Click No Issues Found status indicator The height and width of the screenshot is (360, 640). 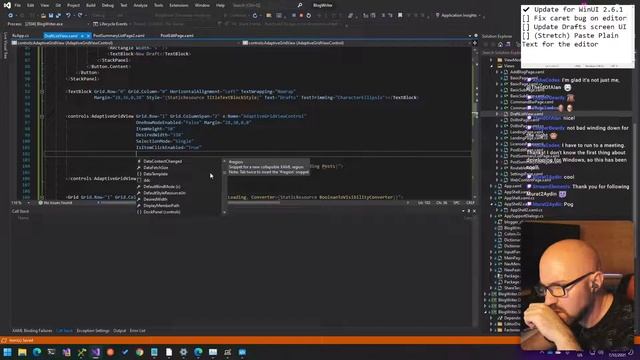[55, 203]
